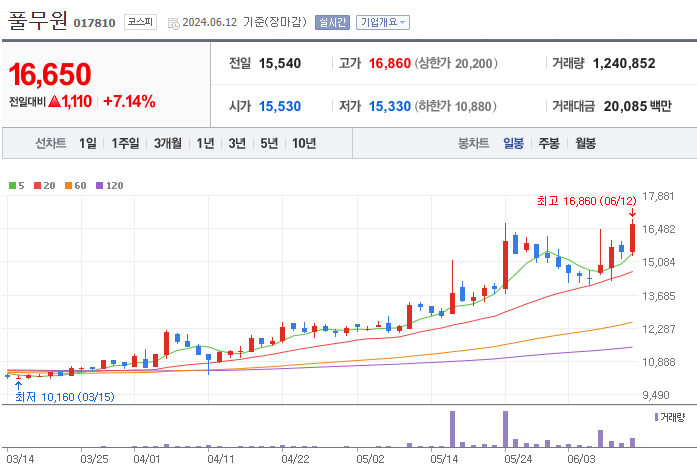The width and height of the screenshot is (697, 469).
Task: Click the red 20-day moving average swatch
Action: [x=37, y=185]
